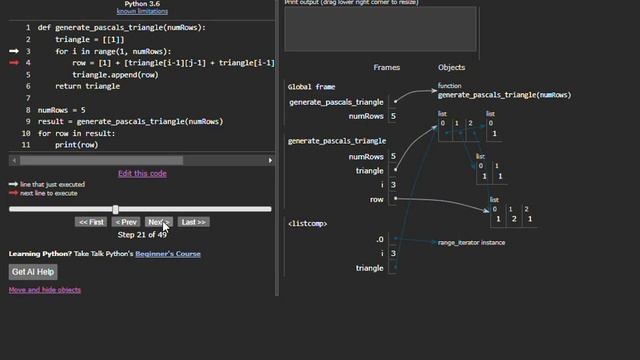Click the code scrollbar right arrow
Image resolution: width=640 pixels, height=360 pixels.
pos(270,160)
